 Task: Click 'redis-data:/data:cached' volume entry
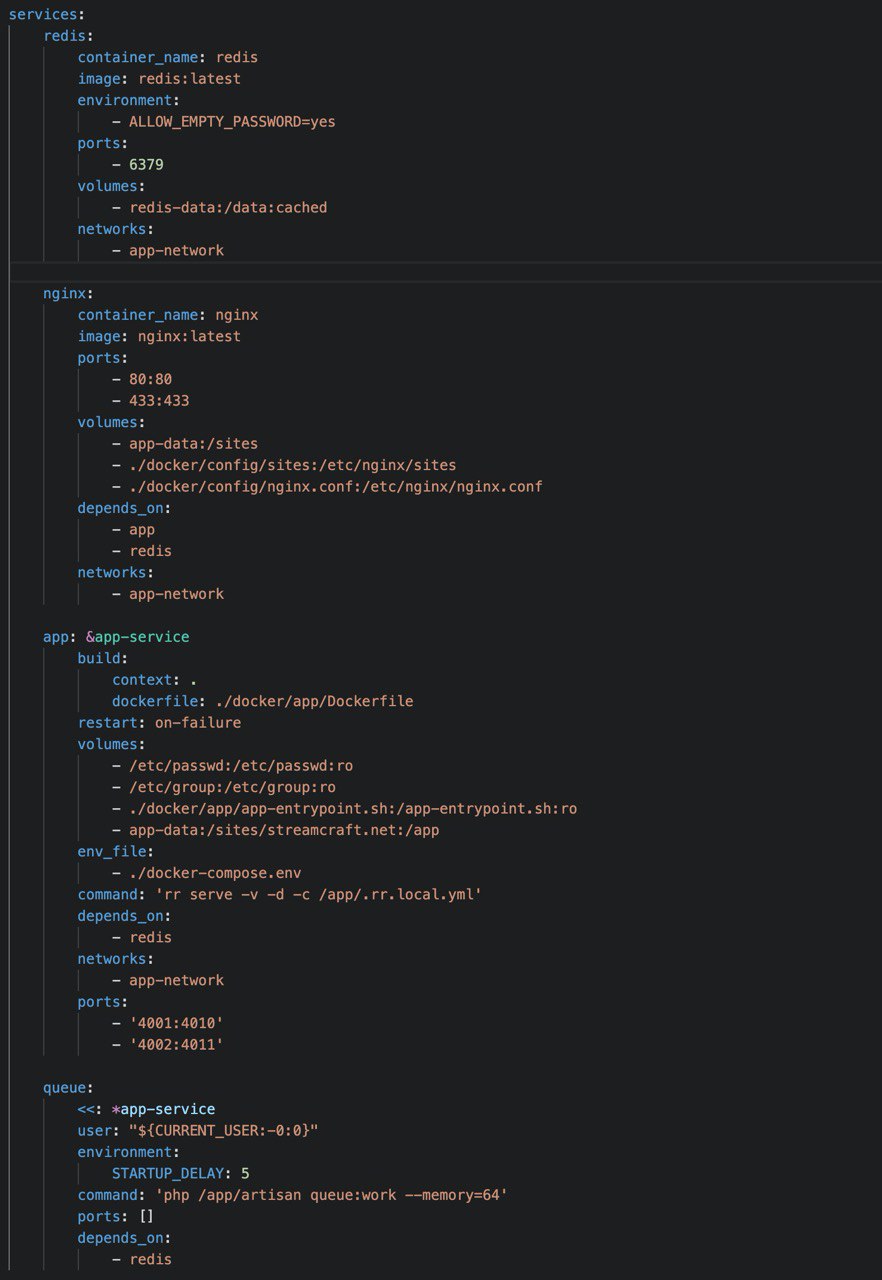228,207
